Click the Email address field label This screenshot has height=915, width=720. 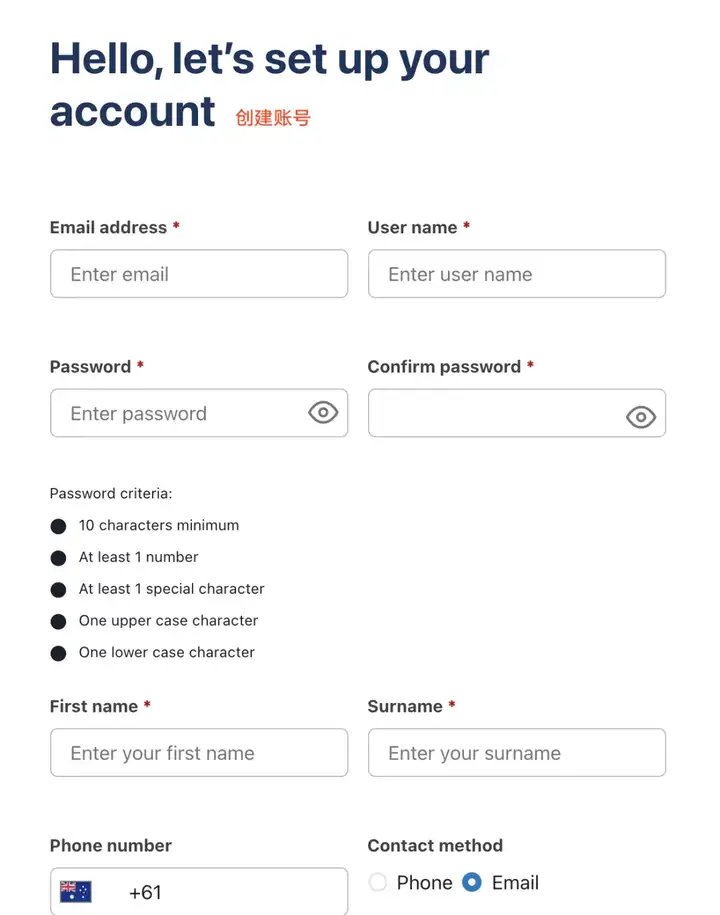pos(109,227)
